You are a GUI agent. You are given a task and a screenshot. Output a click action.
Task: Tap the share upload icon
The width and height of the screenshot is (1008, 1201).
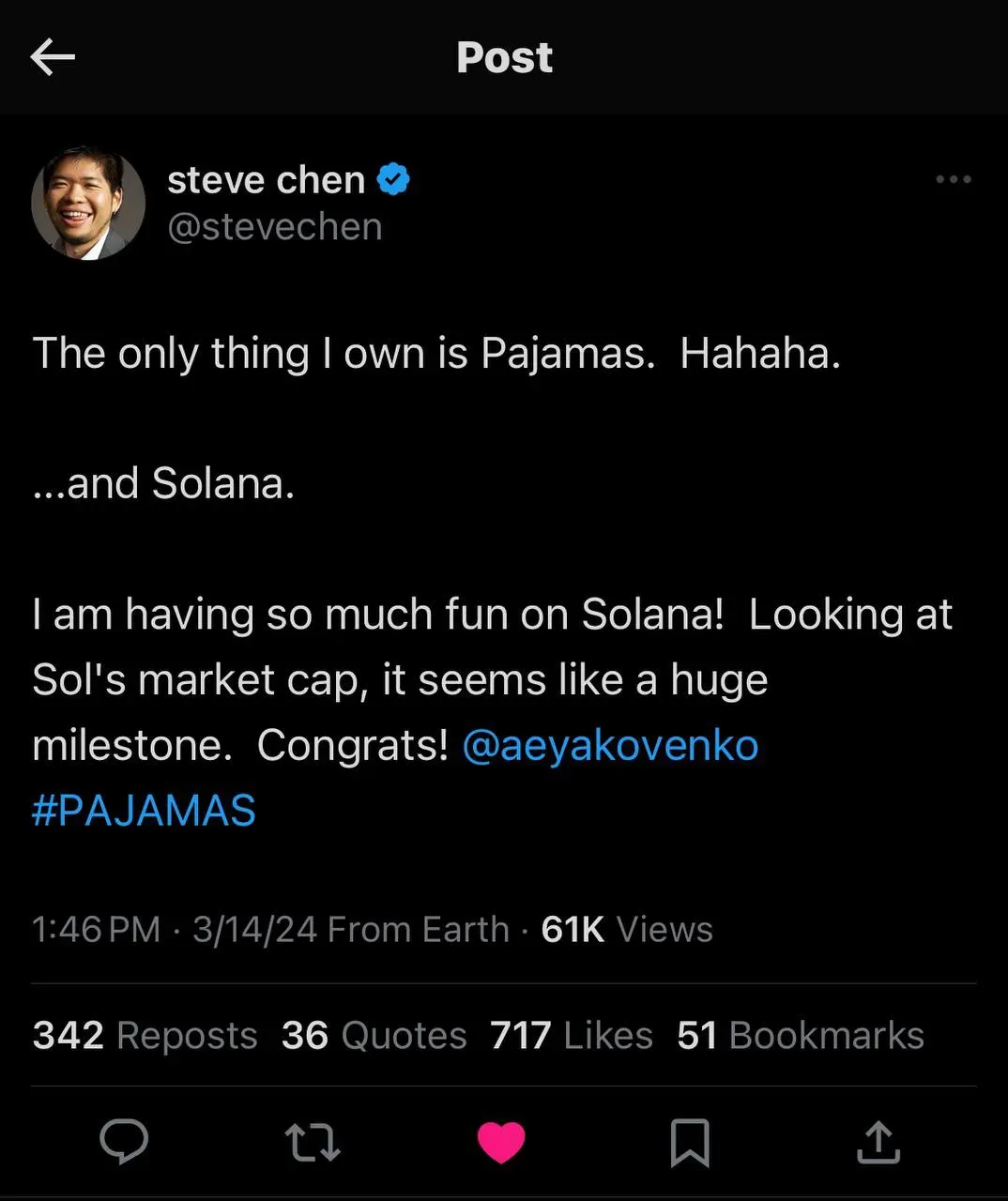point(878,1143)
